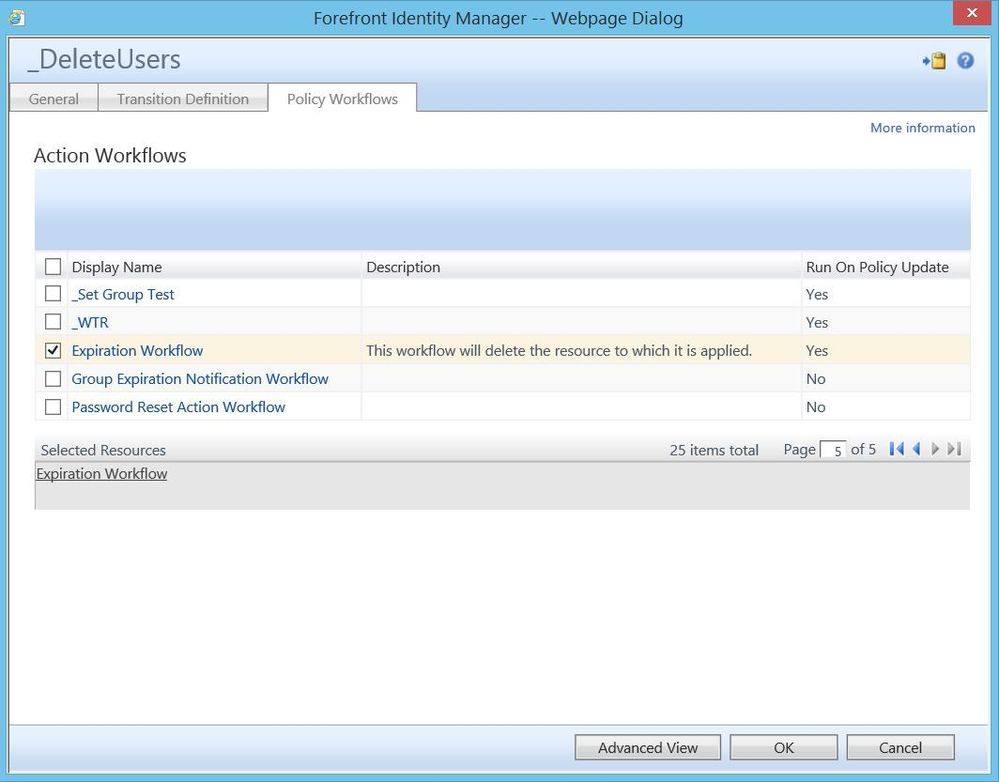999x782 pixels.
Task: Close the Webpage Dialog window
Action: (972, 13)
